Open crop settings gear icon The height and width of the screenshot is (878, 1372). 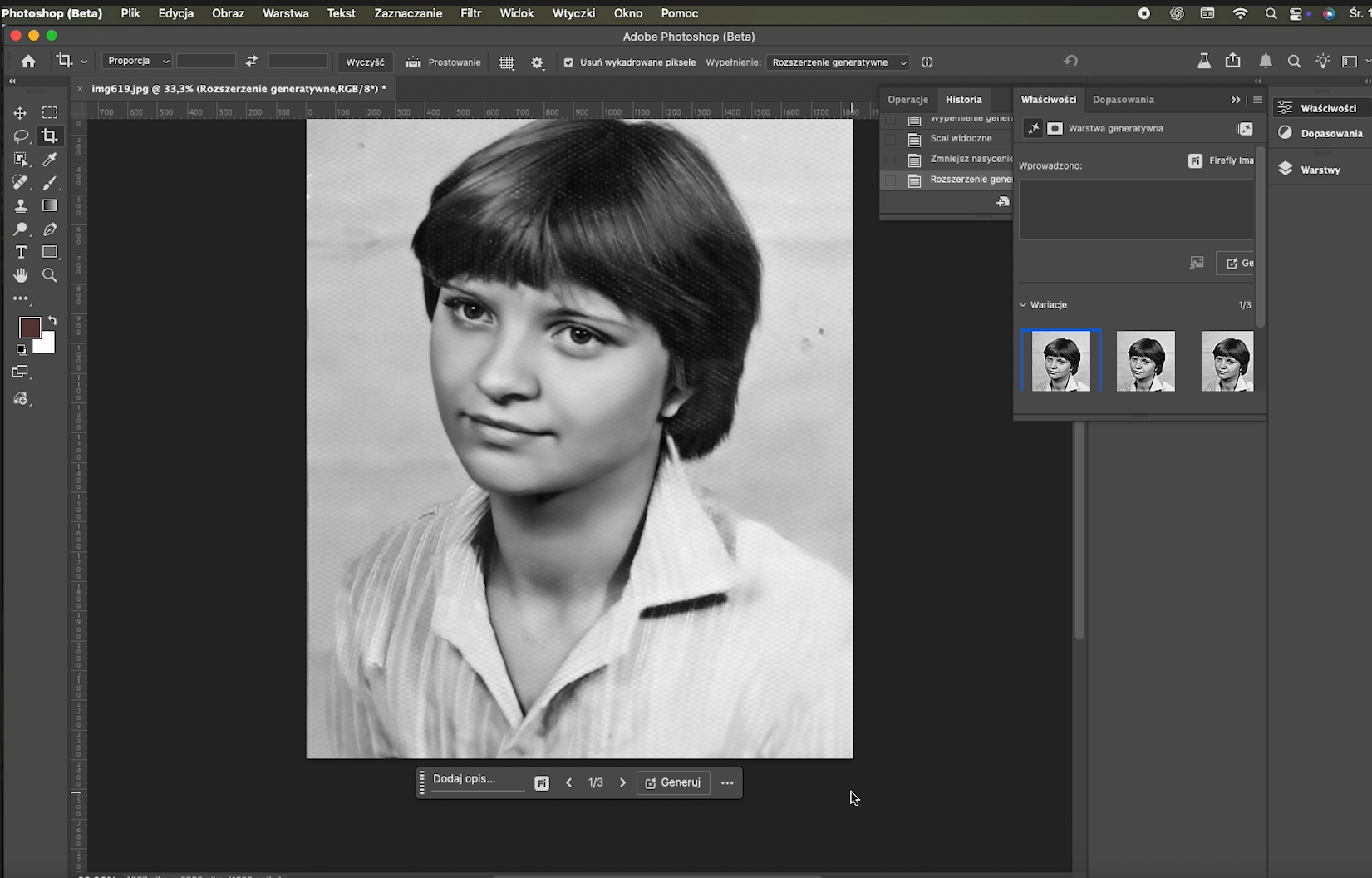537,62
